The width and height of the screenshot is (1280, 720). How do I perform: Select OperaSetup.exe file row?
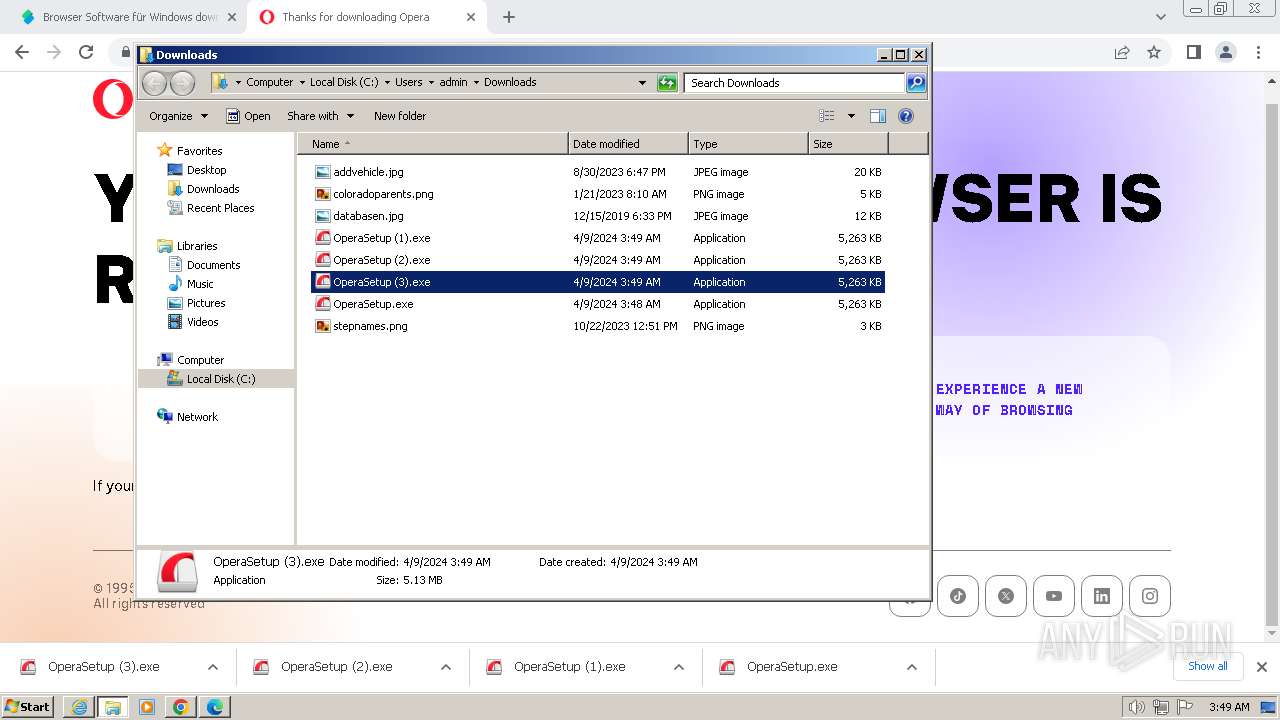click(598, 304)
